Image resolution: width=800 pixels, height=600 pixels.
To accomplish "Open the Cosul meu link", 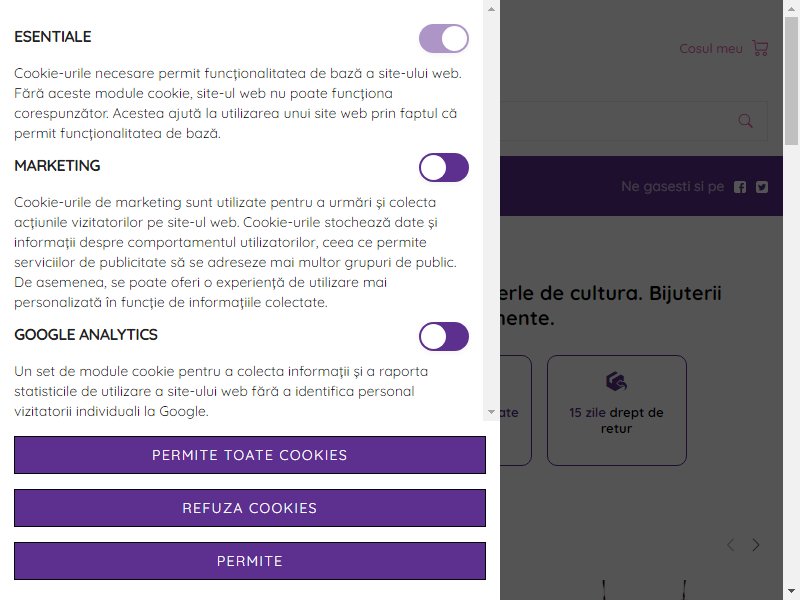I will point(711,48).
